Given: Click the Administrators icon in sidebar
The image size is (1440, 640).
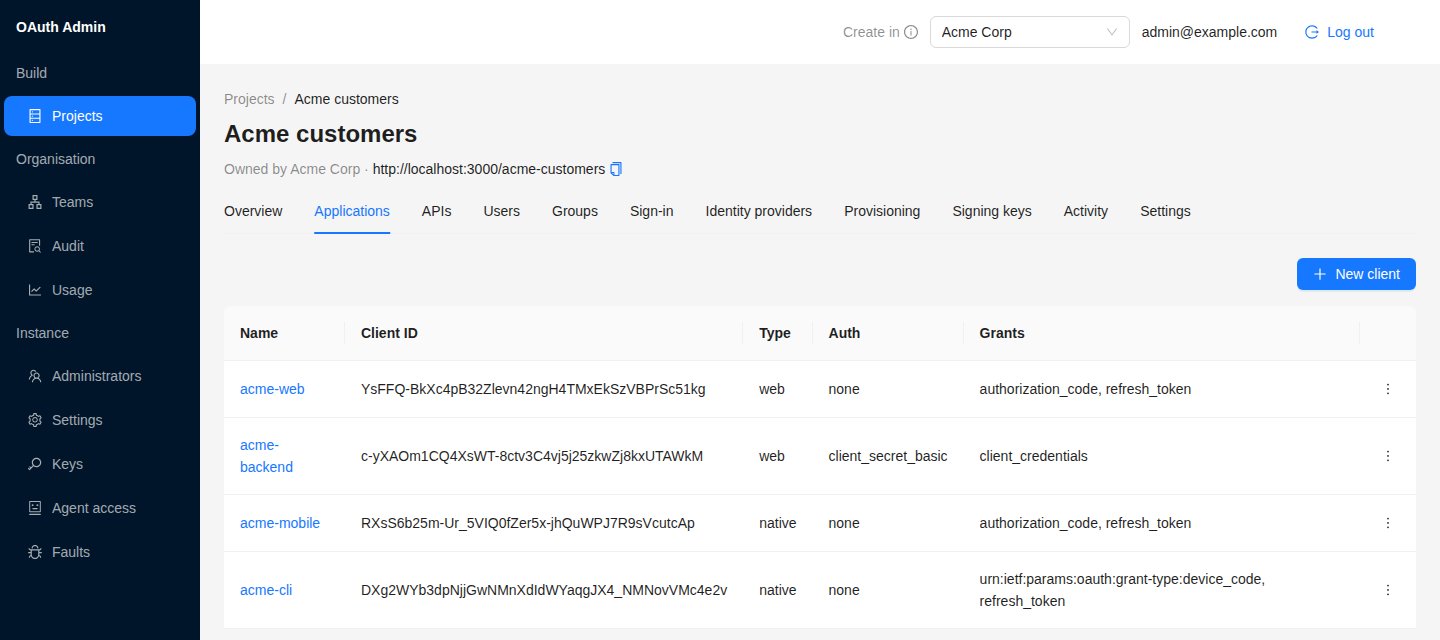Looking at the screenshot, I should (35, 376).
